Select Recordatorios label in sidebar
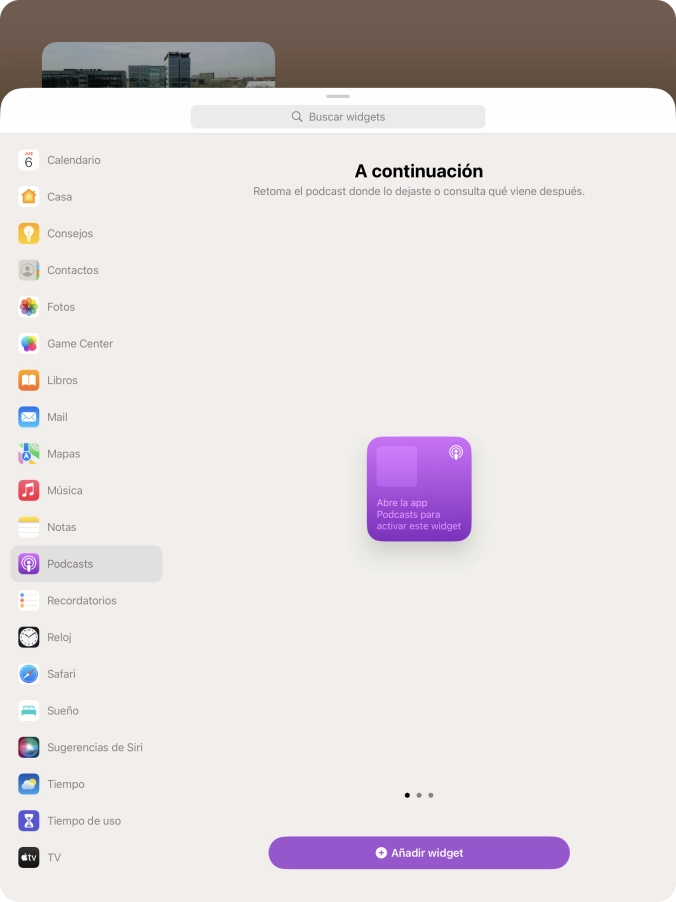The height and width of the screenshot is (902, 676). point(82,601)
